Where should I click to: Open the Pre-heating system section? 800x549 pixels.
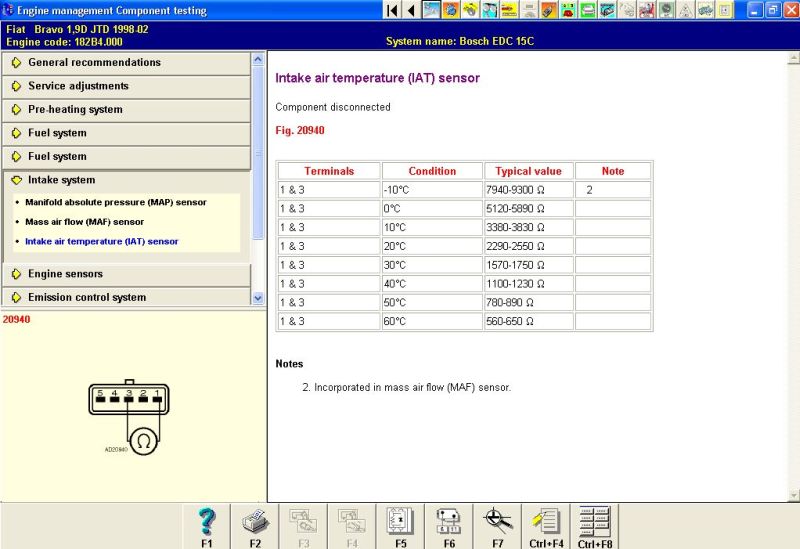pyautogui.click(x=75, y=109)
